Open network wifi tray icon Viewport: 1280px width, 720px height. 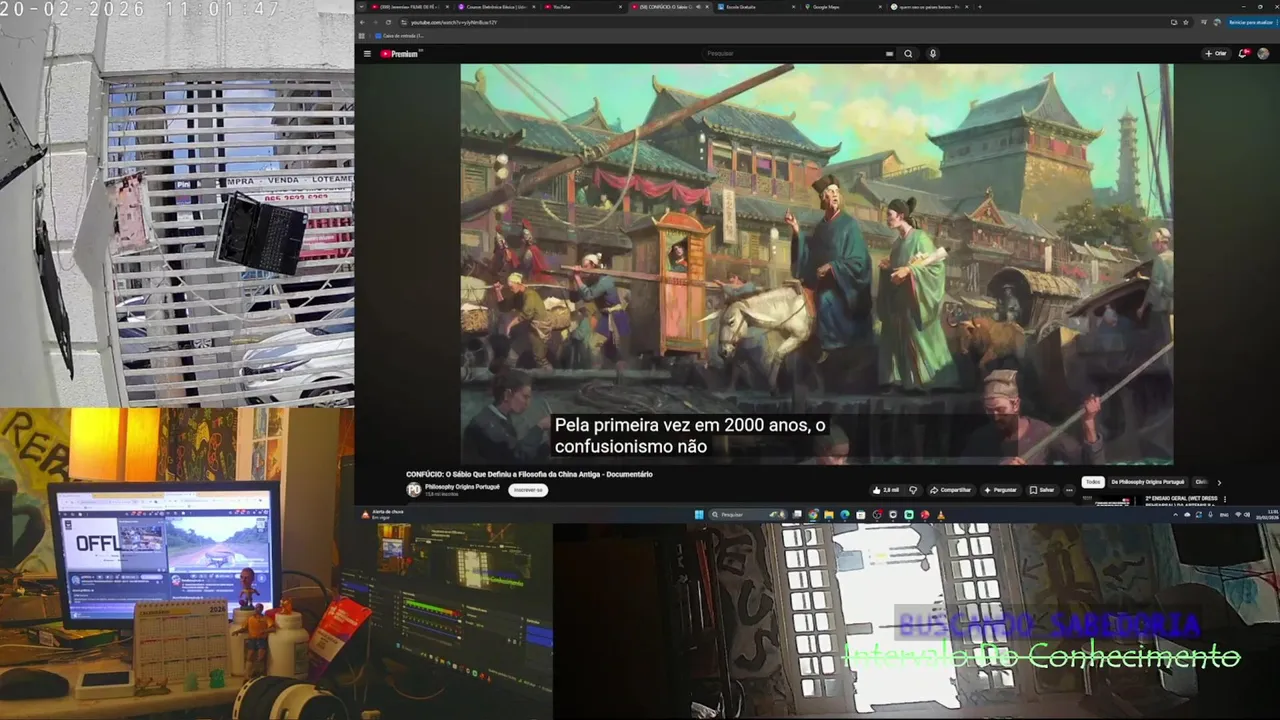1239,515
